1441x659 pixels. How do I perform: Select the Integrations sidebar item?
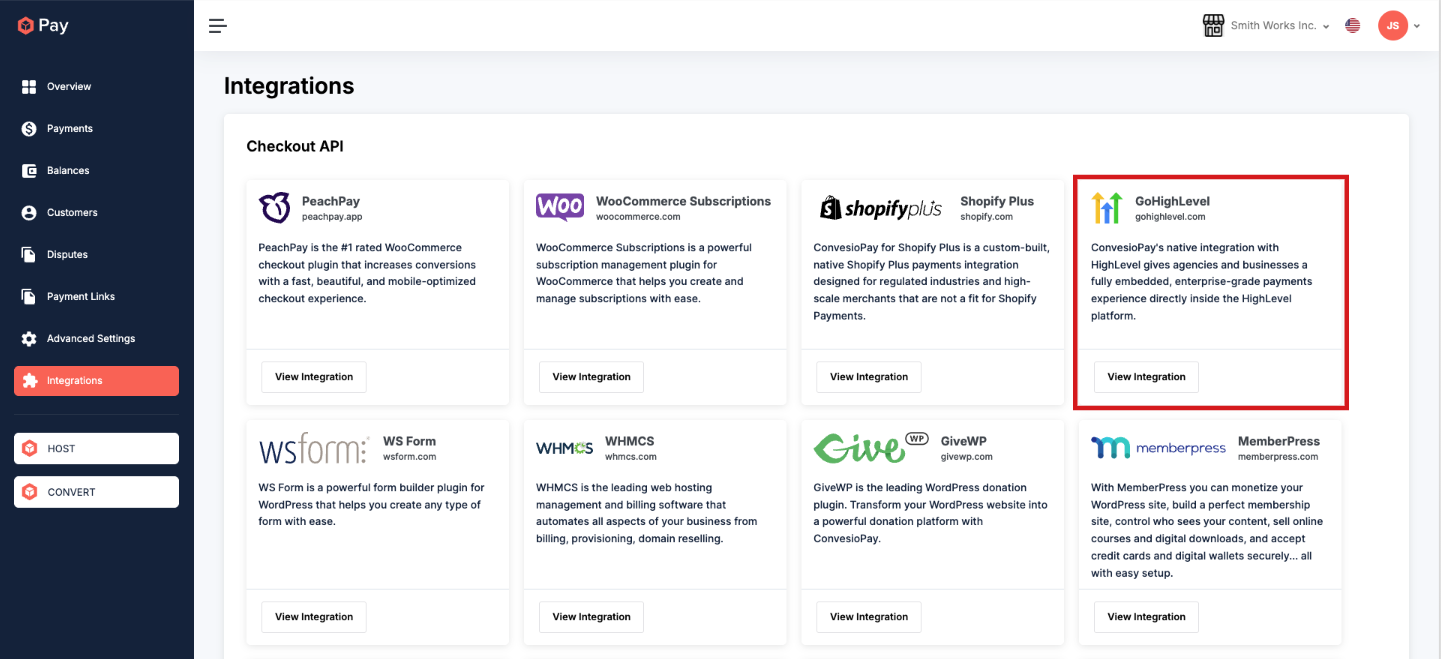[x=96, y=381]
